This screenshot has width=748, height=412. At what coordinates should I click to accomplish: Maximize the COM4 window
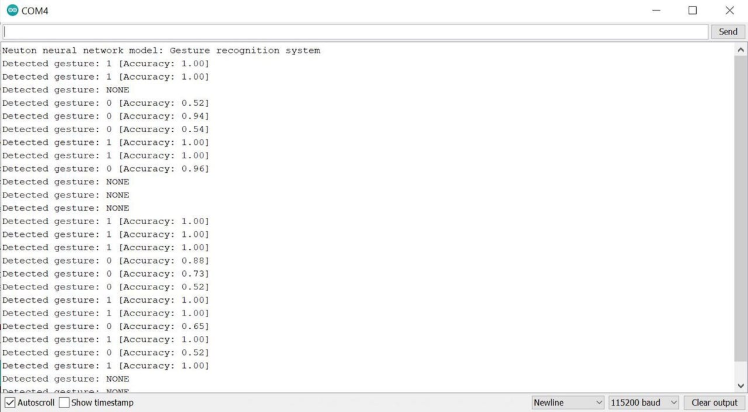(x=693, y=10)
